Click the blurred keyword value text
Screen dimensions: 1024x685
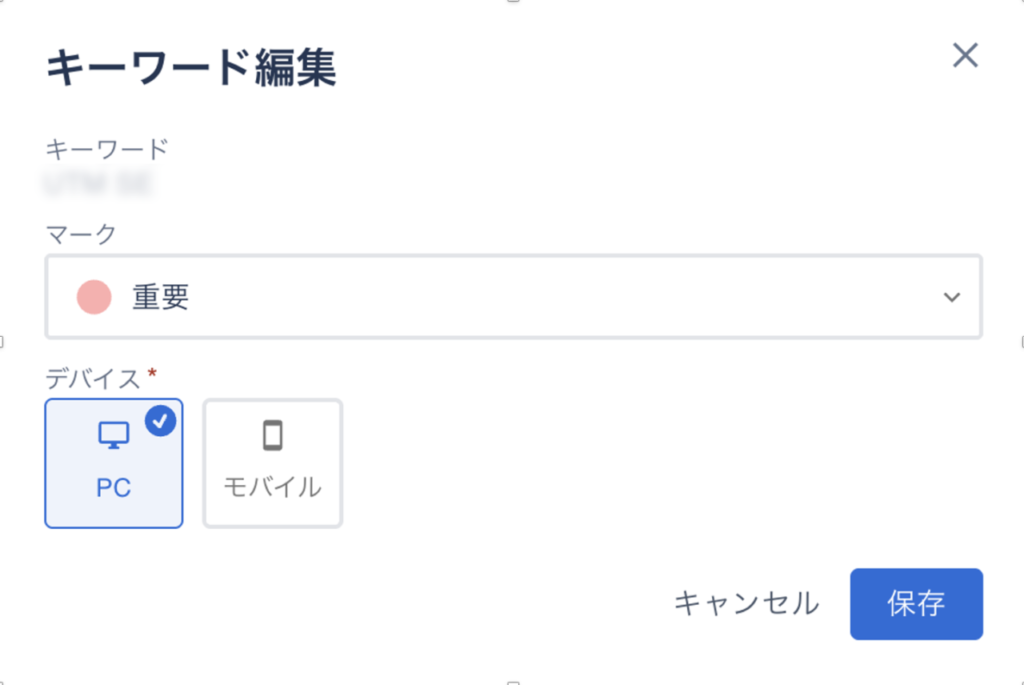[99, 184]
